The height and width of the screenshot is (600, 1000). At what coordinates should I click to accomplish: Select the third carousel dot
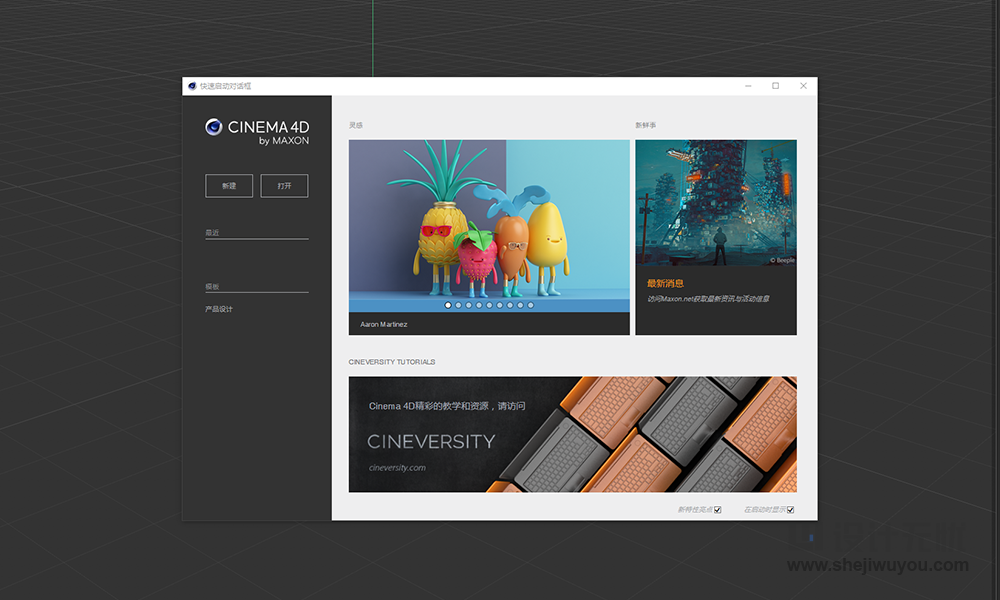[x=469, y=305]
